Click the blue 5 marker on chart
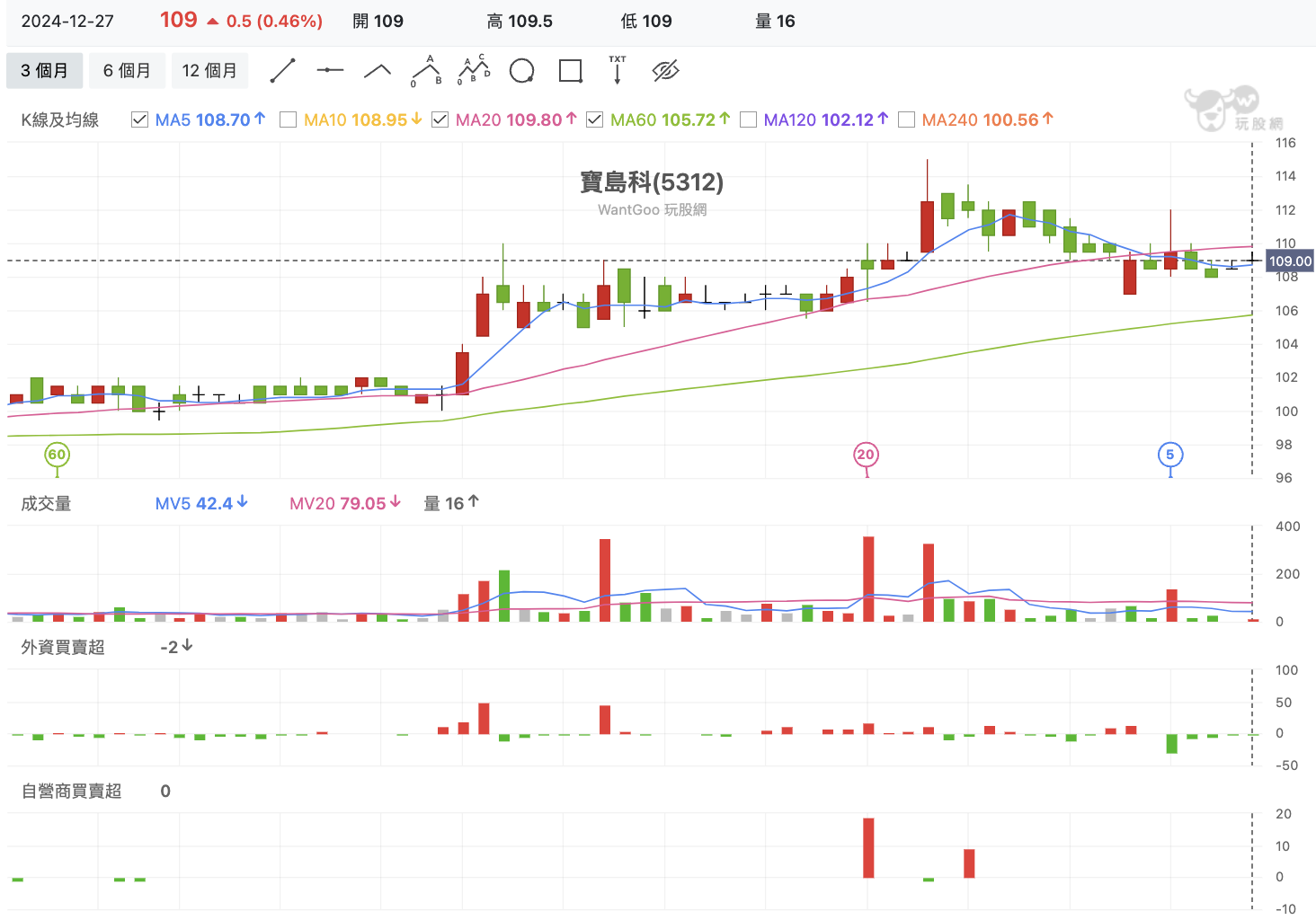The image size is (1316, 920). point(1169,455)
